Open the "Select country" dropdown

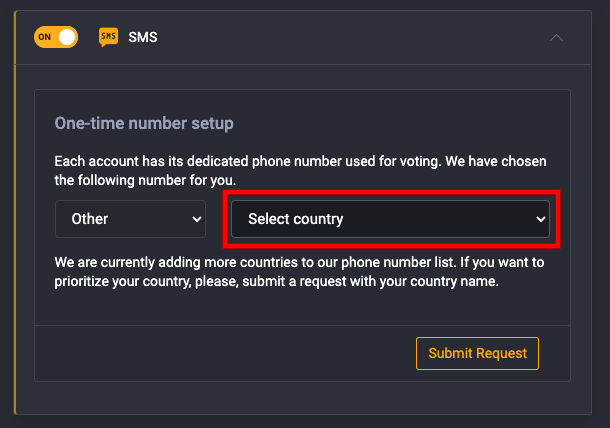tap(390, 219)
